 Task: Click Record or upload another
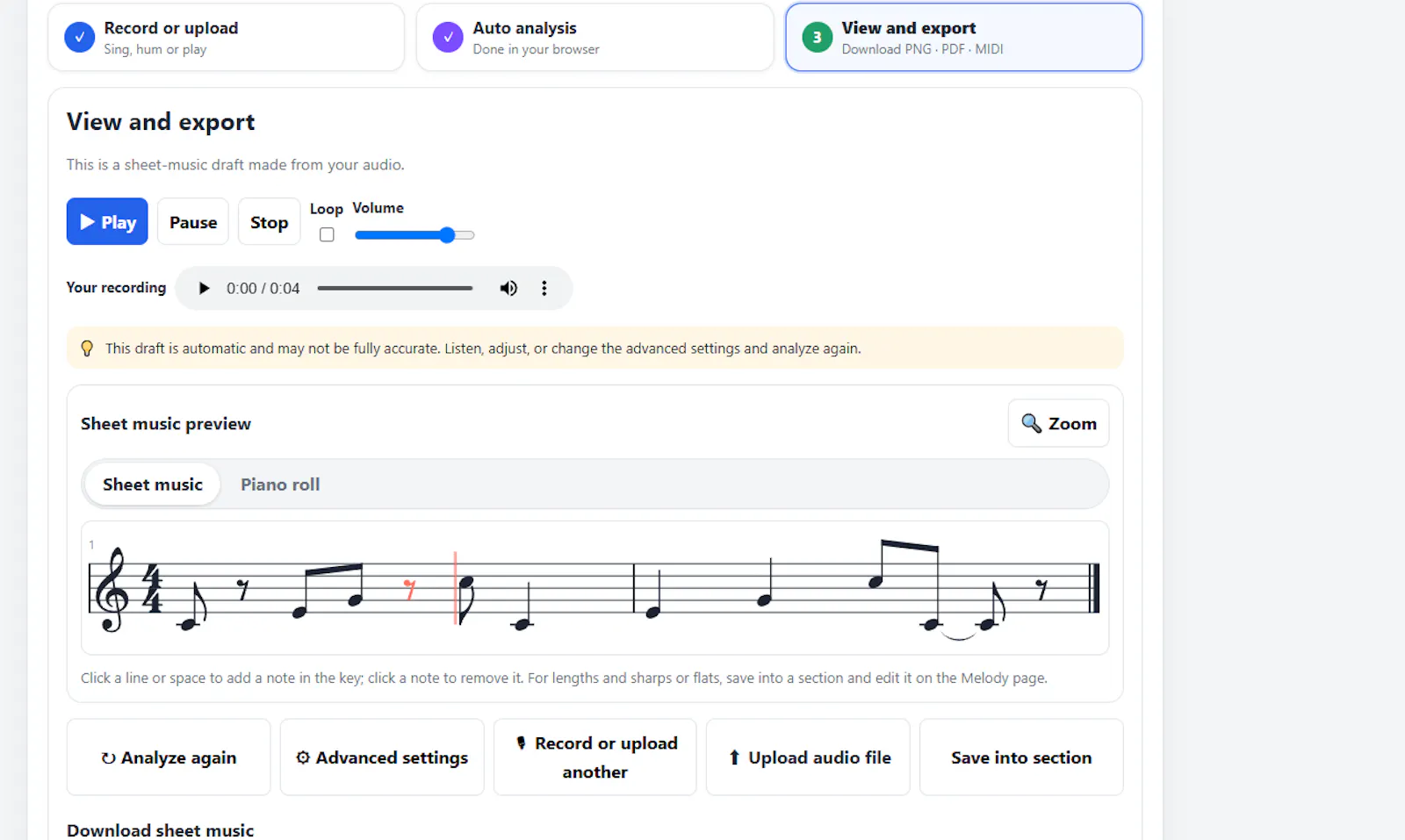coord(595,757)
